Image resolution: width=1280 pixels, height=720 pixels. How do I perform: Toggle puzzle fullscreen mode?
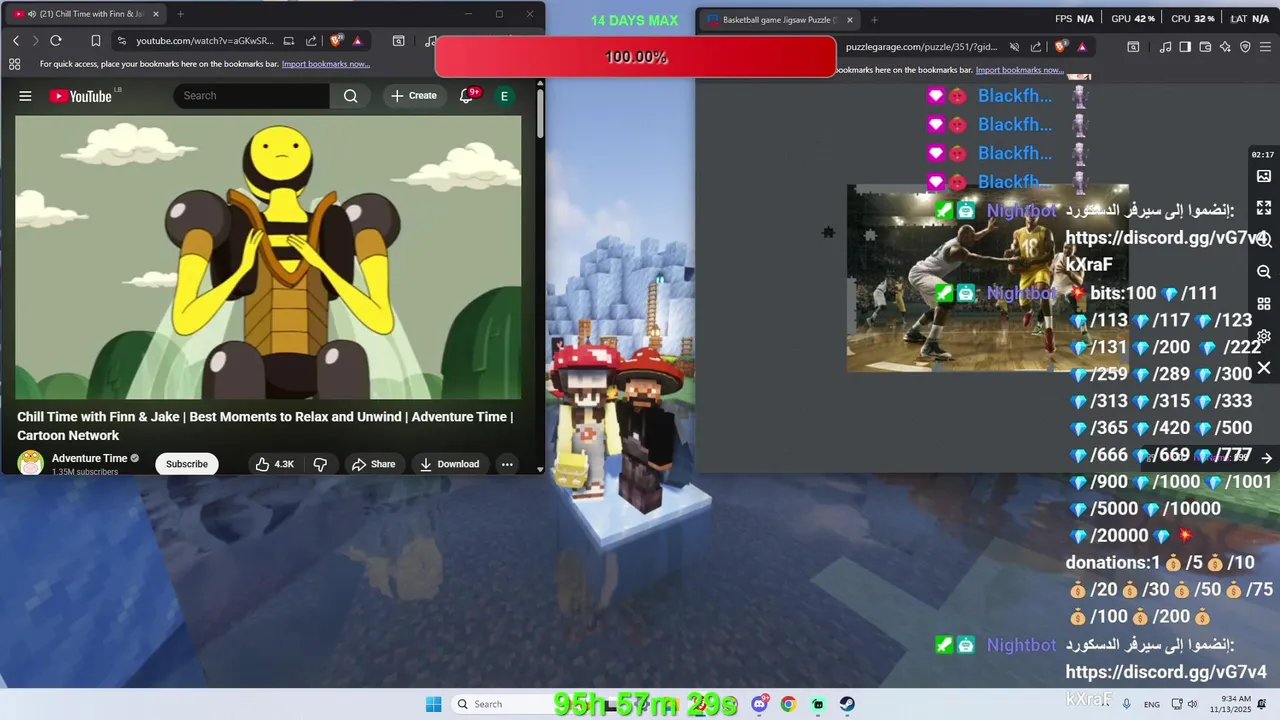point(1264,208)
